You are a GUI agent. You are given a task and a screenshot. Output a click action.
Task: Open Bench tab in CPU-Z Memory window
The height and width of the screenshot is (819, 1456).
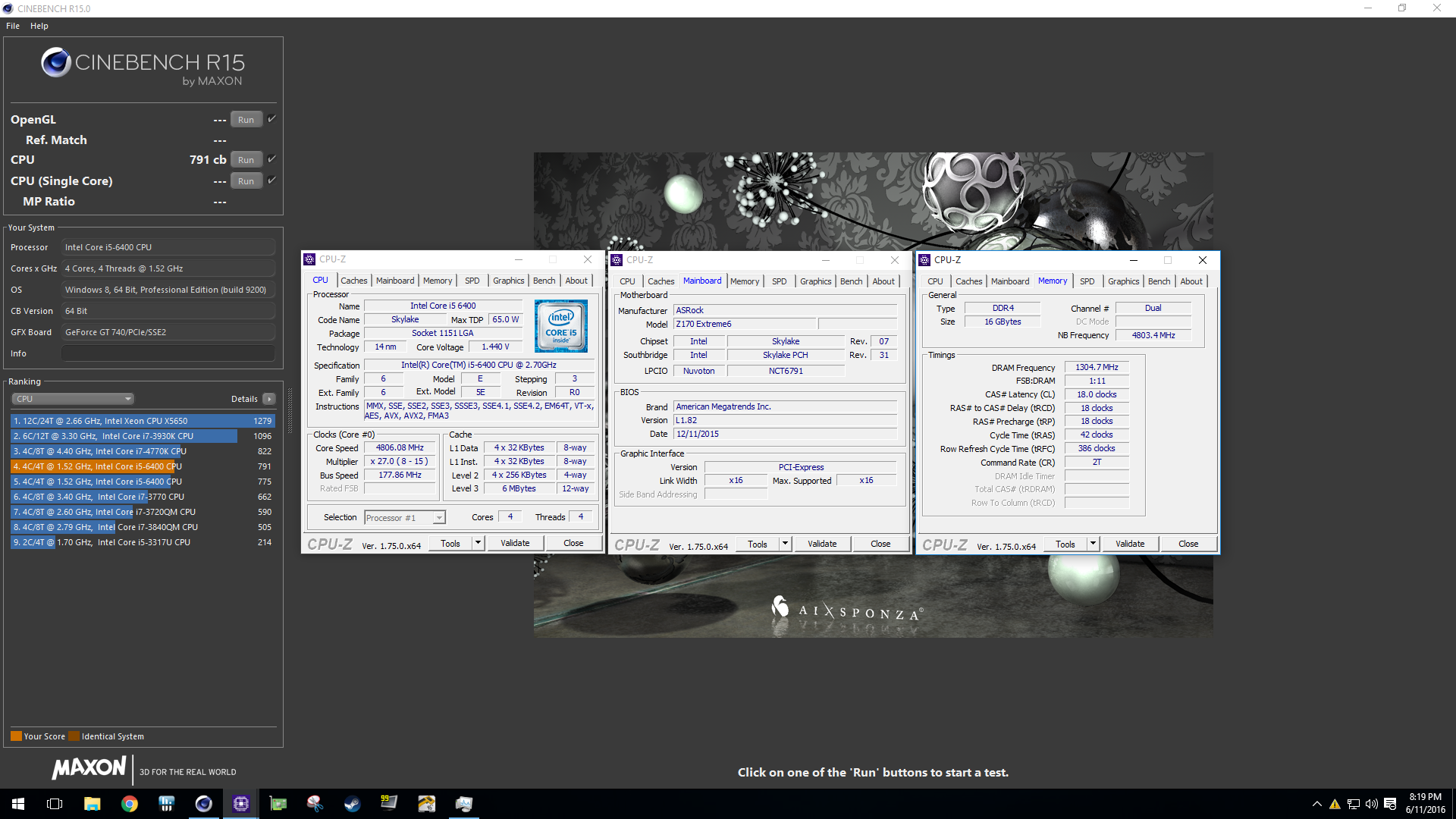click(x=1159, y=281)
